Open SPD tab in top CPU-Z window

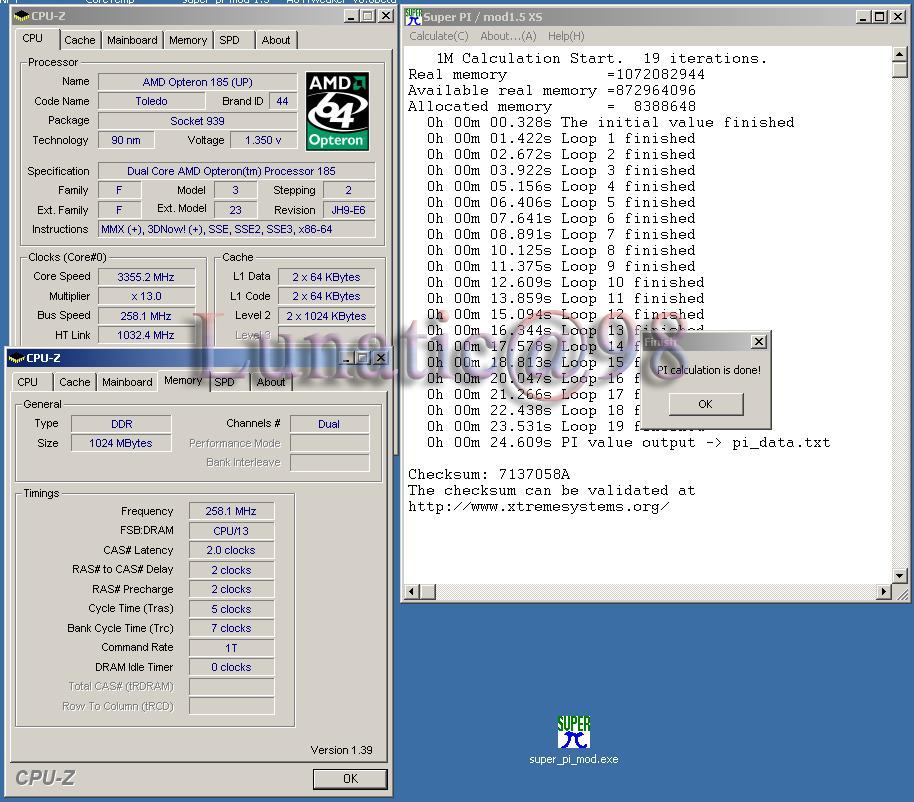pos(229,40)
